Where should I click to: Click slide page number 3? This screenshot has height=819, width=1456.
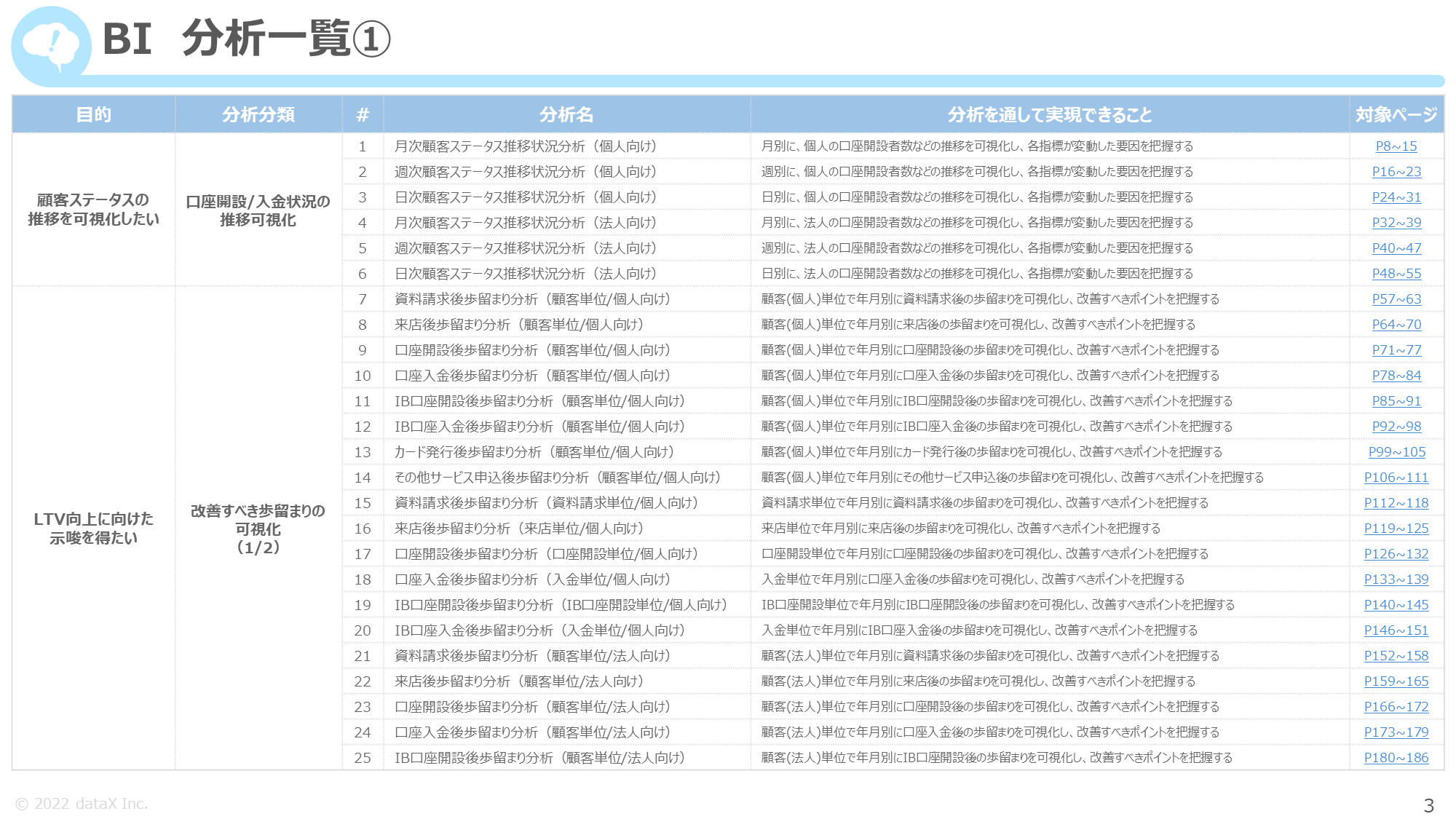[x=1428, y=806]
